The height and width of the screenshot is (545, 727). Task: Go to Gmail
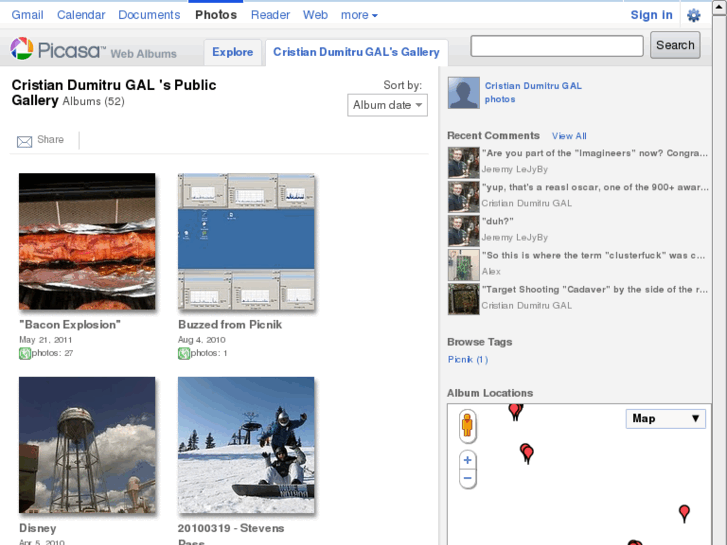27,15
